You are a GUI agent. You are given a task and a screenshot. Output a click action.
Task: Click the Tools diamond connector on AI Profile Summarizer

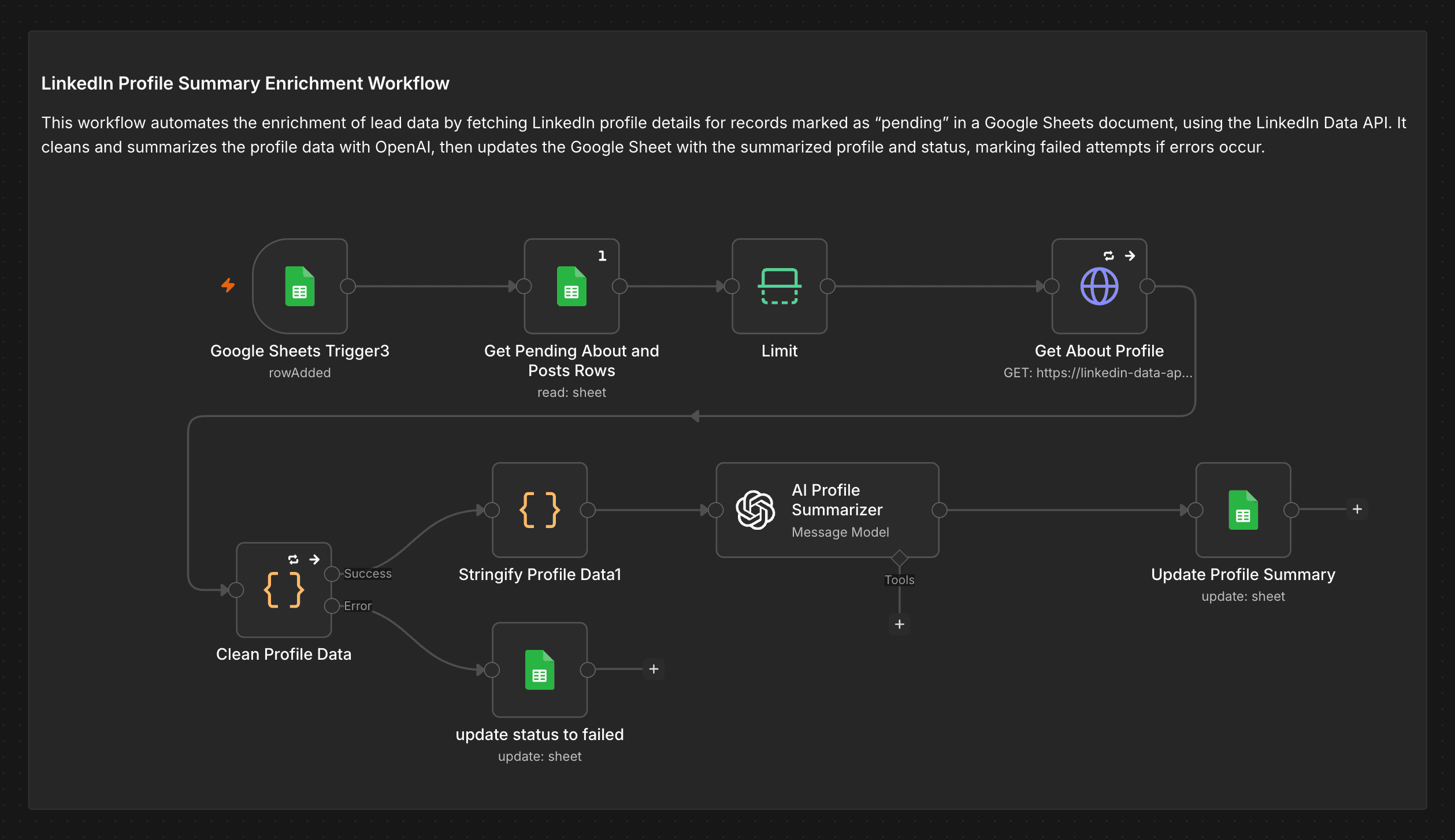point(900,558)
